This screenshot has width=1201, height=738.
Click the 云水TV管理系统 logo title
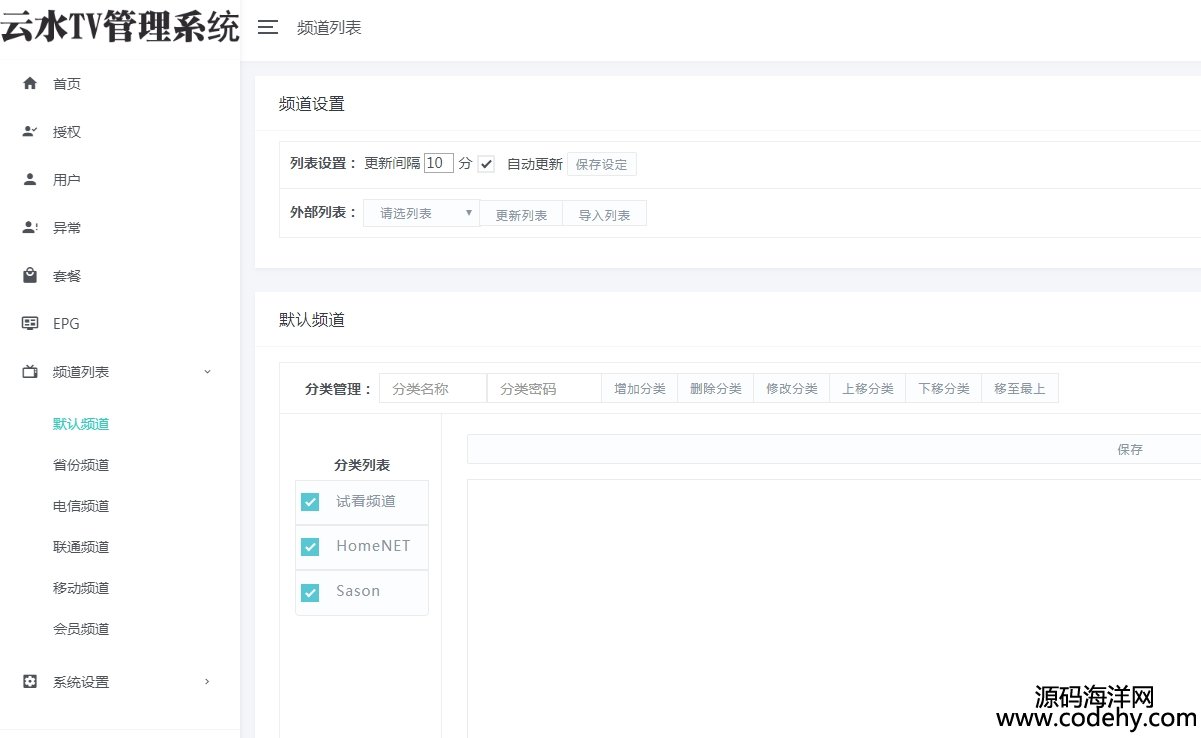point(120,26)
